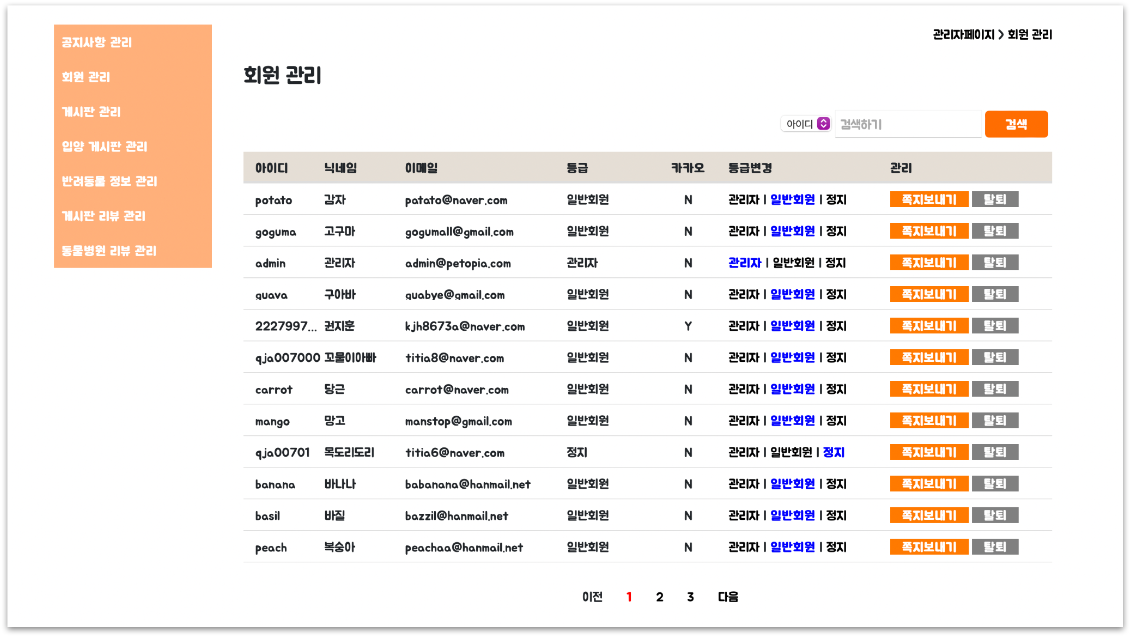Click the 2227997... user ID
Viewport: 1130px width, 636px height.
(x=285, y=326)
